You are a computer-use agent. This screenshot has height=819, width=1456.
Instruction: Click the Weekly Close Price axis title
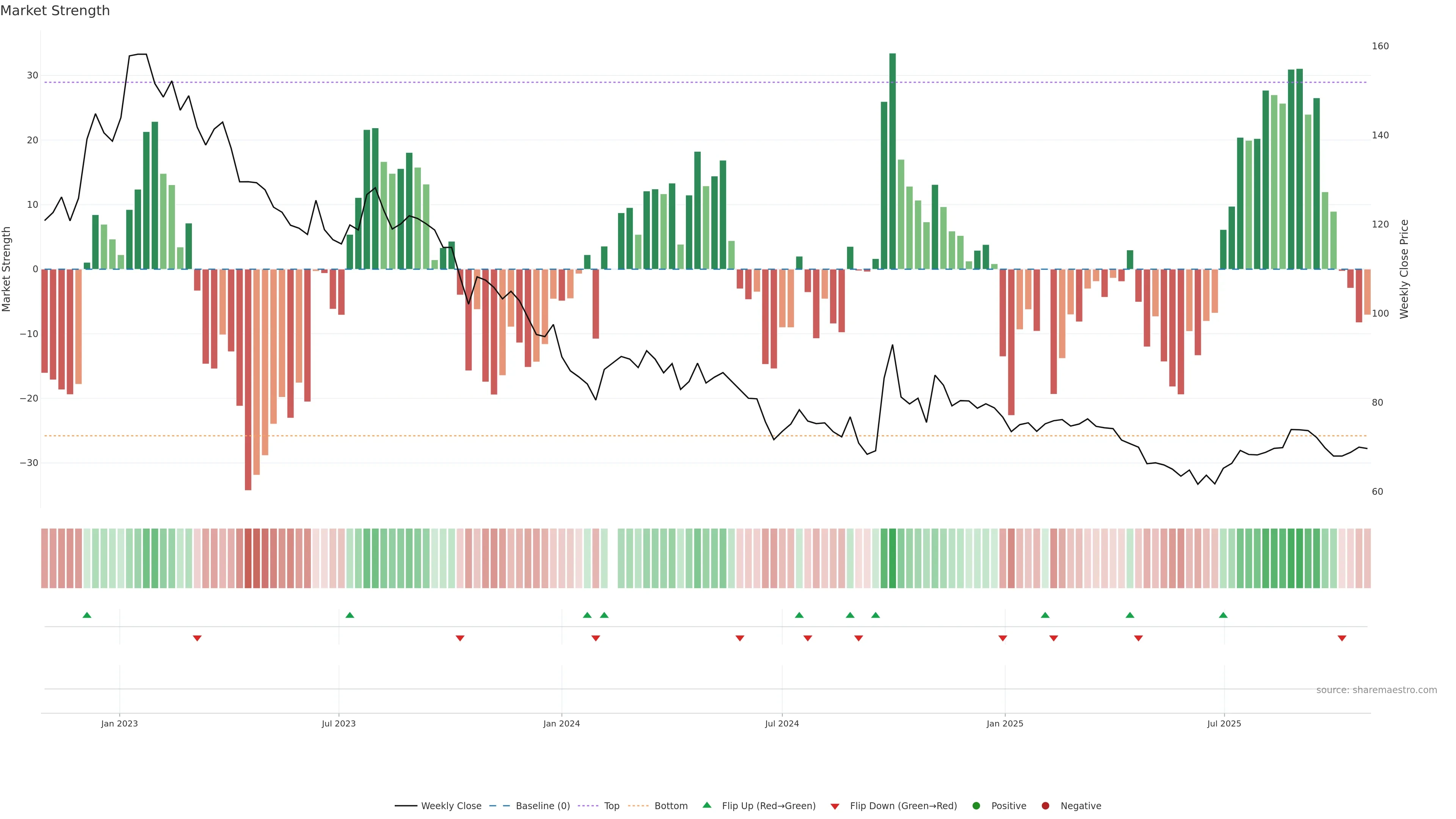(x=1404, y=269)
